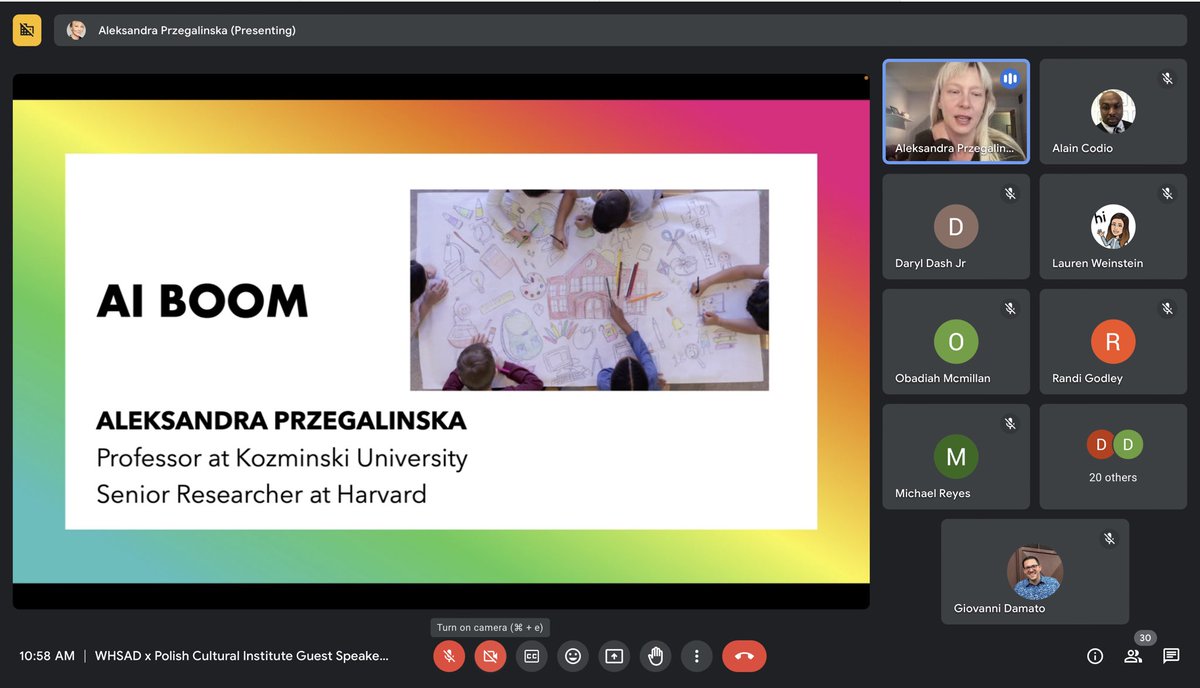Show the participants list
Viewport: 1200px width, 688px height.
tap(1133, 656)
